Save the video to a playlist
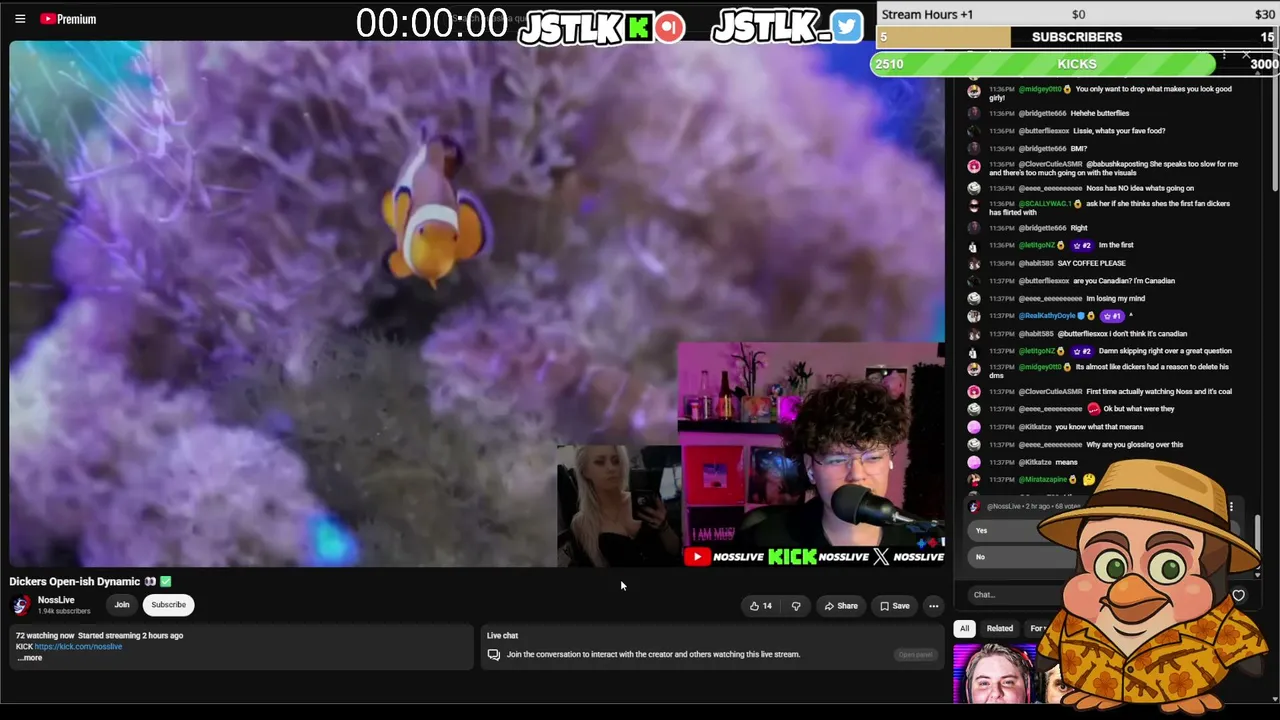Viewport: 1280px width, 720px height. pos(895,606)
